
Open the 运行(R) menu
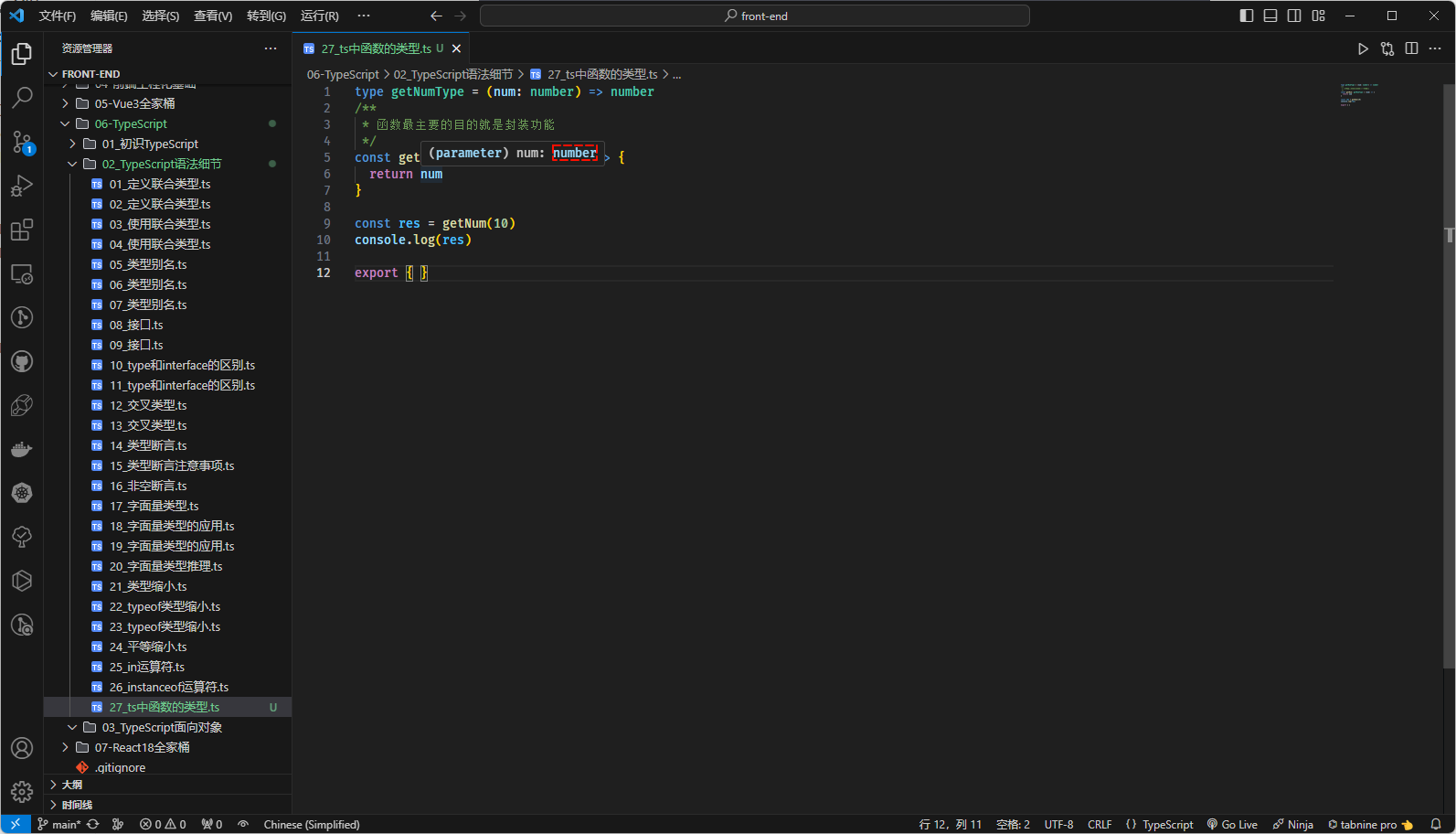[319, 16]
